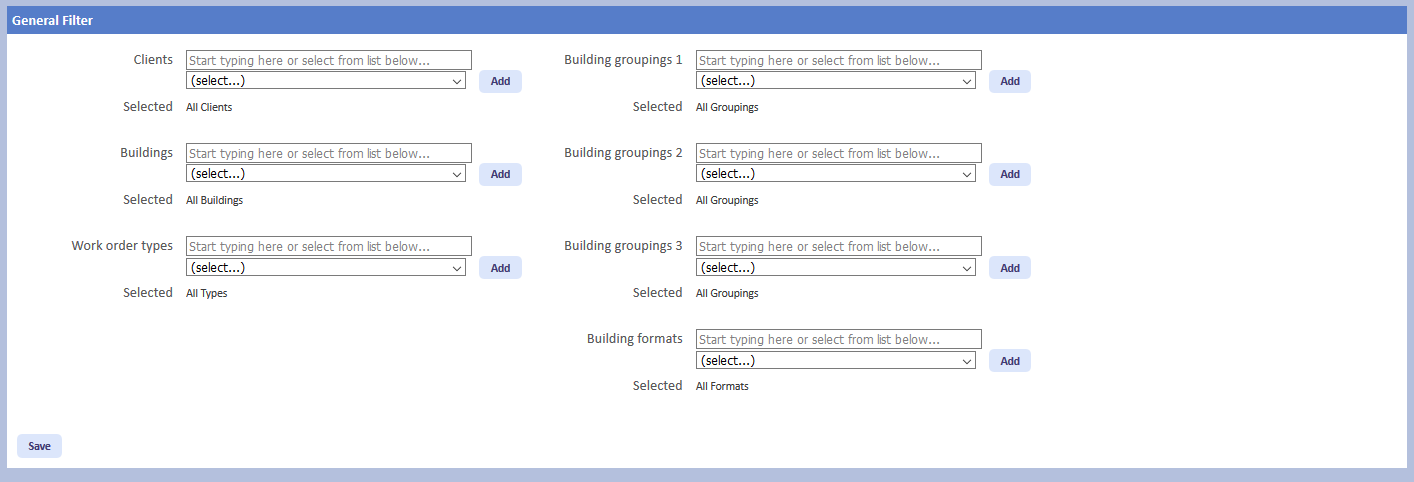The height and width of the screenshot is (482, 1414).
Task: Save the General Filter settings
Action: [39, 446]
